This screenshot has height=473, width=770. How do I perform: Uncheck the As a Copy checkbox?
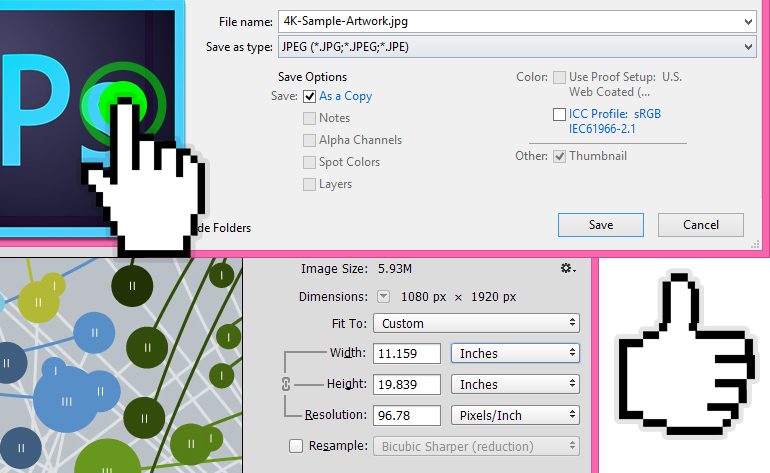(x=309, y=96)
